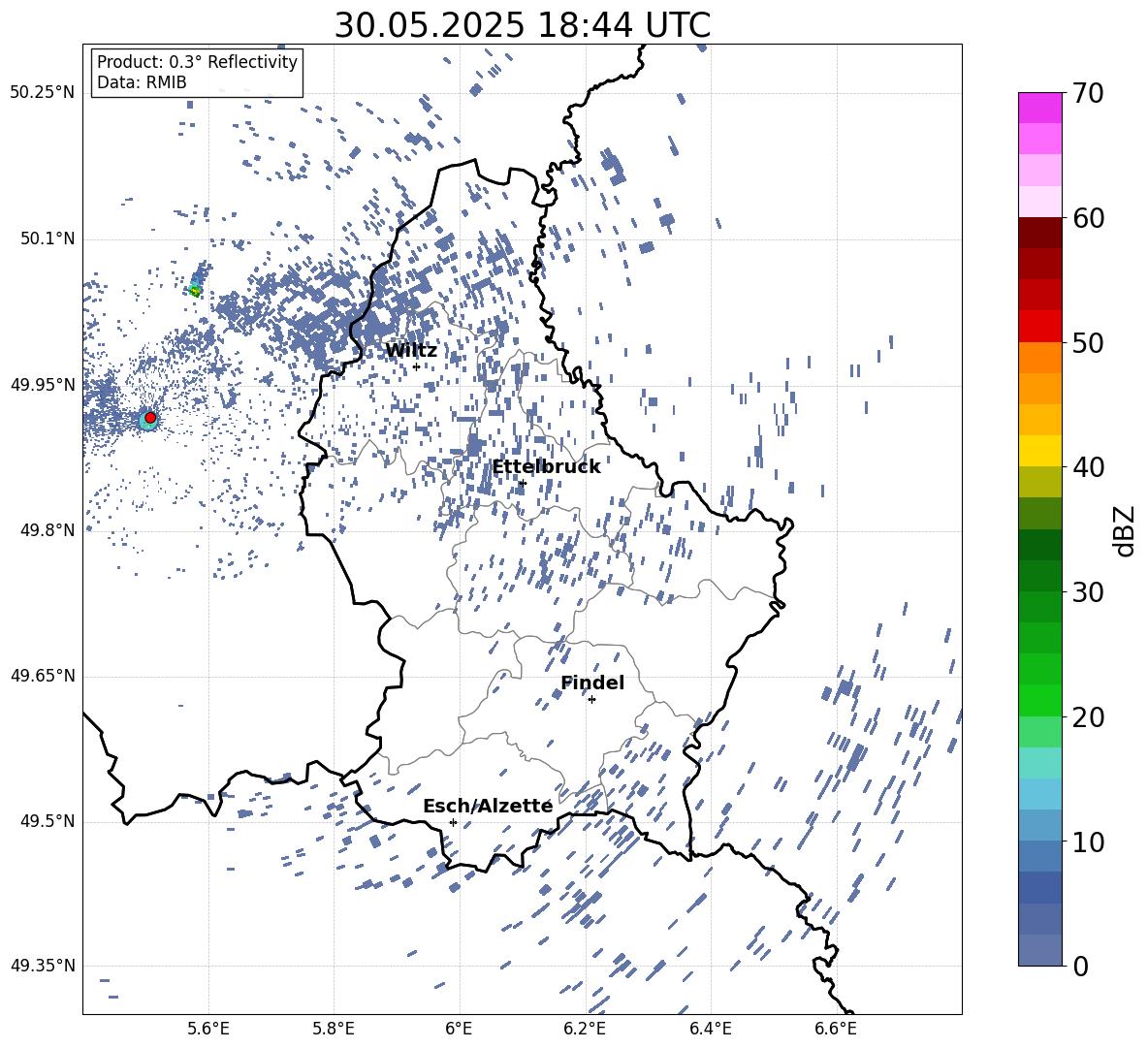Click the dark red colorbar segment below 60
Viewport: 1148px width, 1048px height.
1040,233
